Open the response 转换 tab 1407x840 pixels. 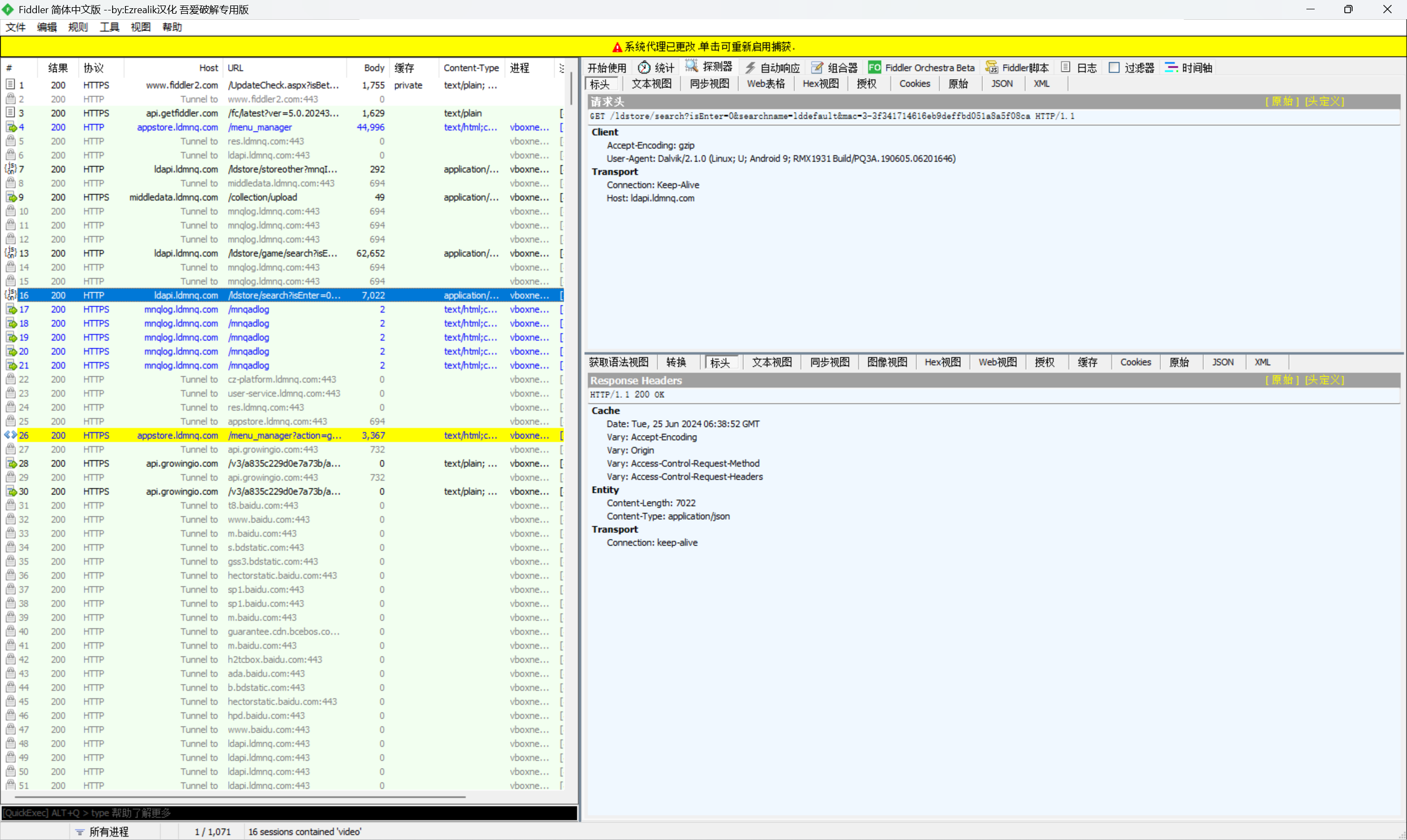676,362
